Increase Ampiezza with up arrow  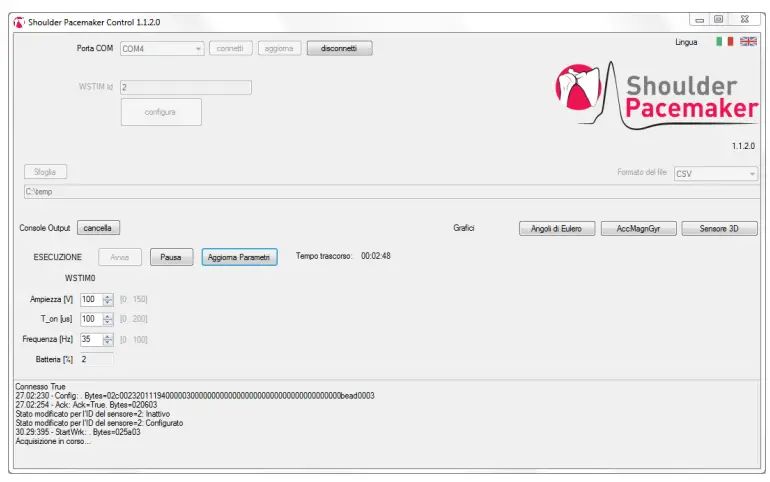[x=108, y=296]
